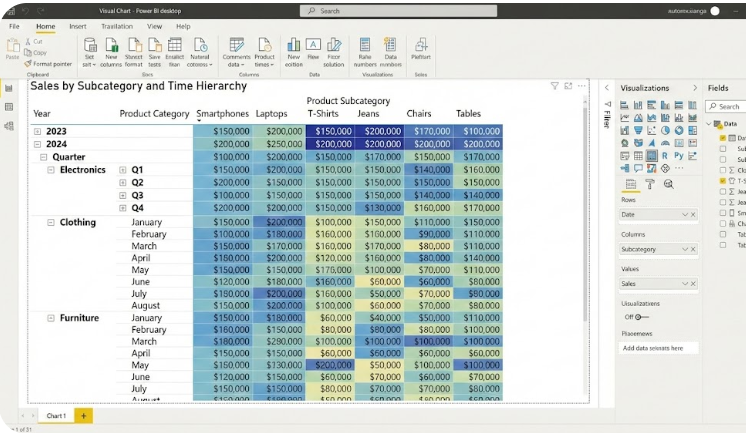
Task: Open the Format paint roller tab
Action: 650,184
